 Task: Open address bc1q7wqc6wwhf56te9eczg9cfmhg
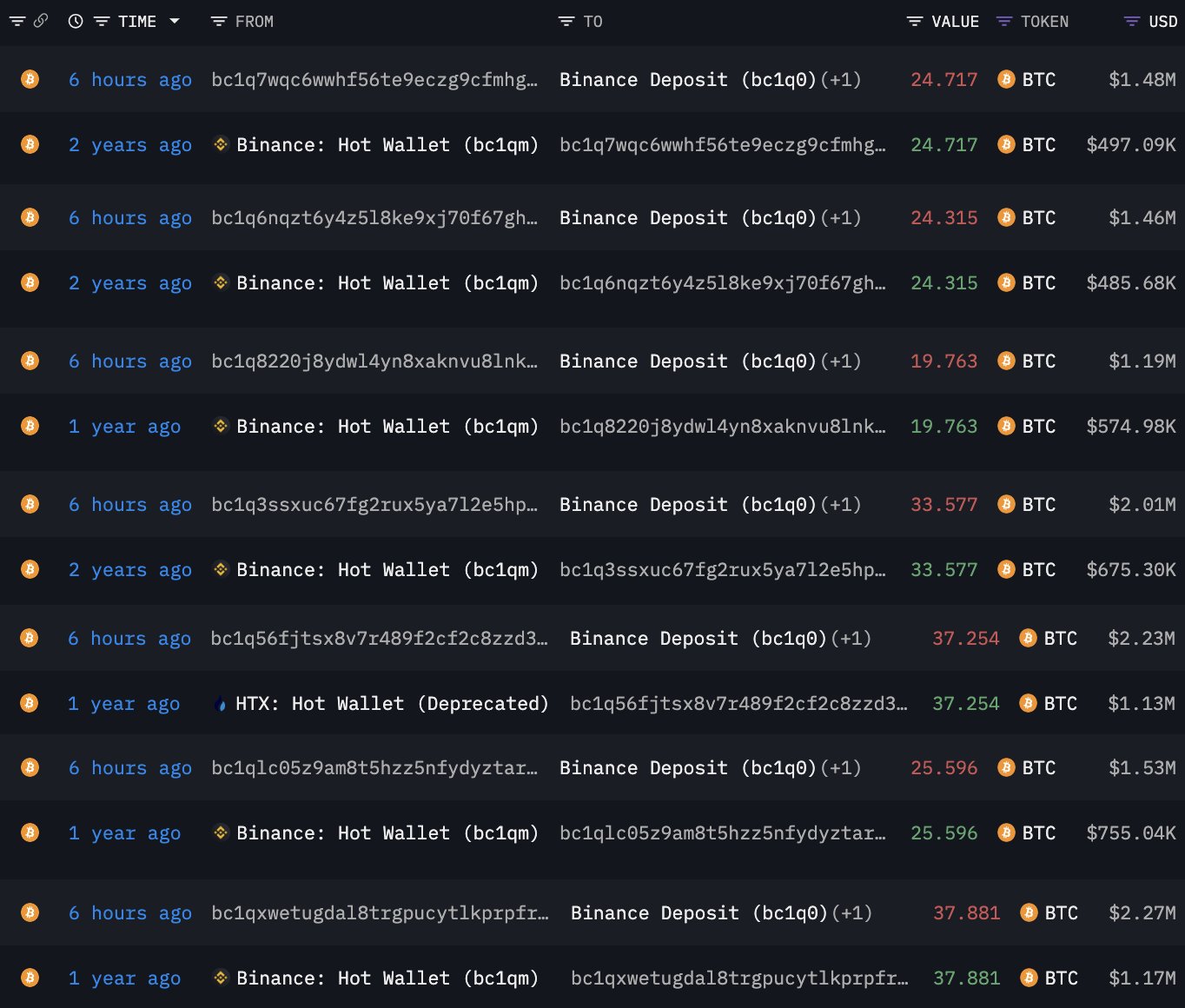pyautogui.click(x=374, y=79)
